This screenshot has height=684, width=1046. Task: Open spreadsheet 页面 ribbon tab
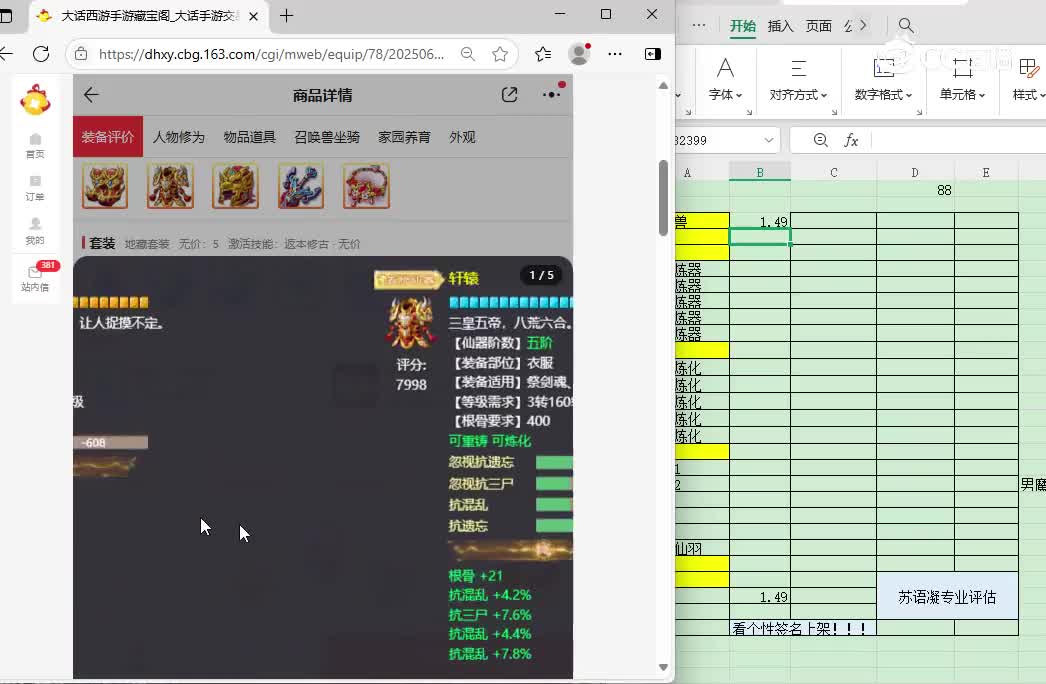819,26
